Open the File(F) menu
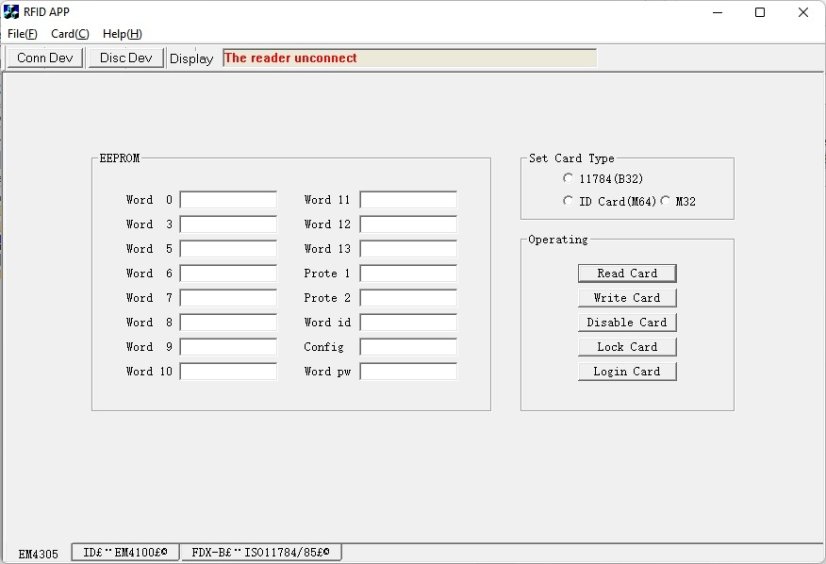The width and height of the screenshot is (826, 564). 22,34
